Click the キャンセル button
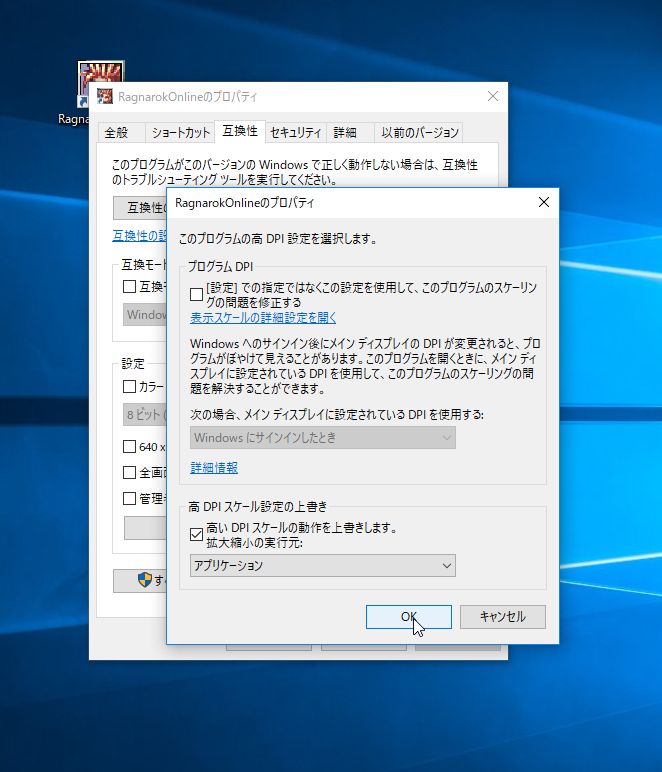 click(503, 617)
